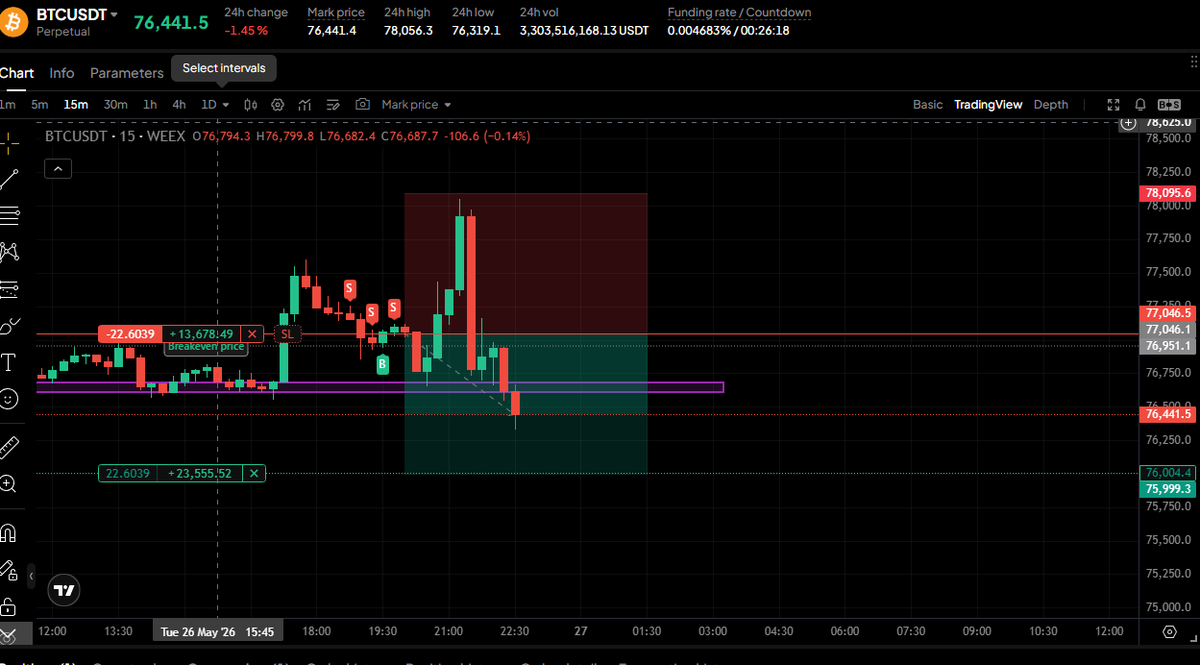Screen dimensions: 1200x665
Task: Click the SL stop-loss label
Action: click(287, 334)
